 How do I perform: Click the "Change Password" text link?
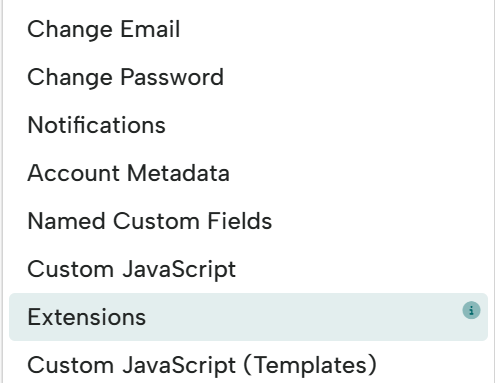(125, 77)
